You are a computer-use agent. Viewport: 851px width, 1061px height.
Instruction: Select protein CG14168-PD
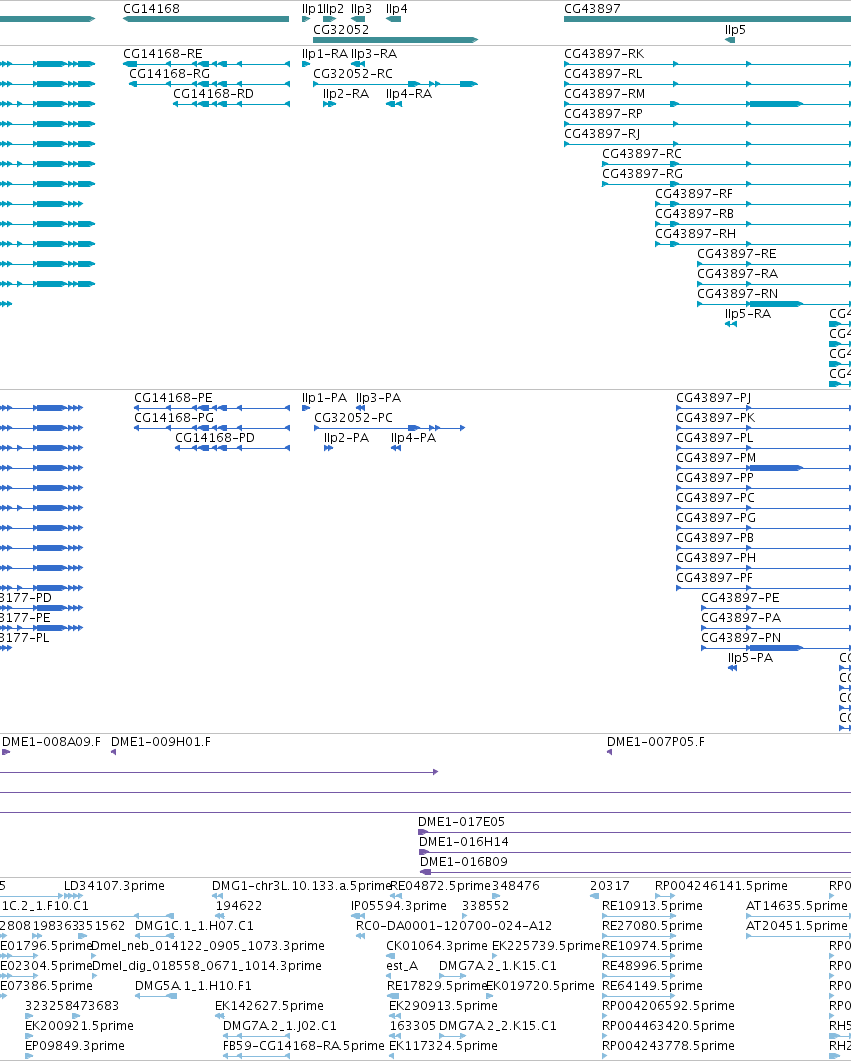pyautogui.click(x=215, y=438)
